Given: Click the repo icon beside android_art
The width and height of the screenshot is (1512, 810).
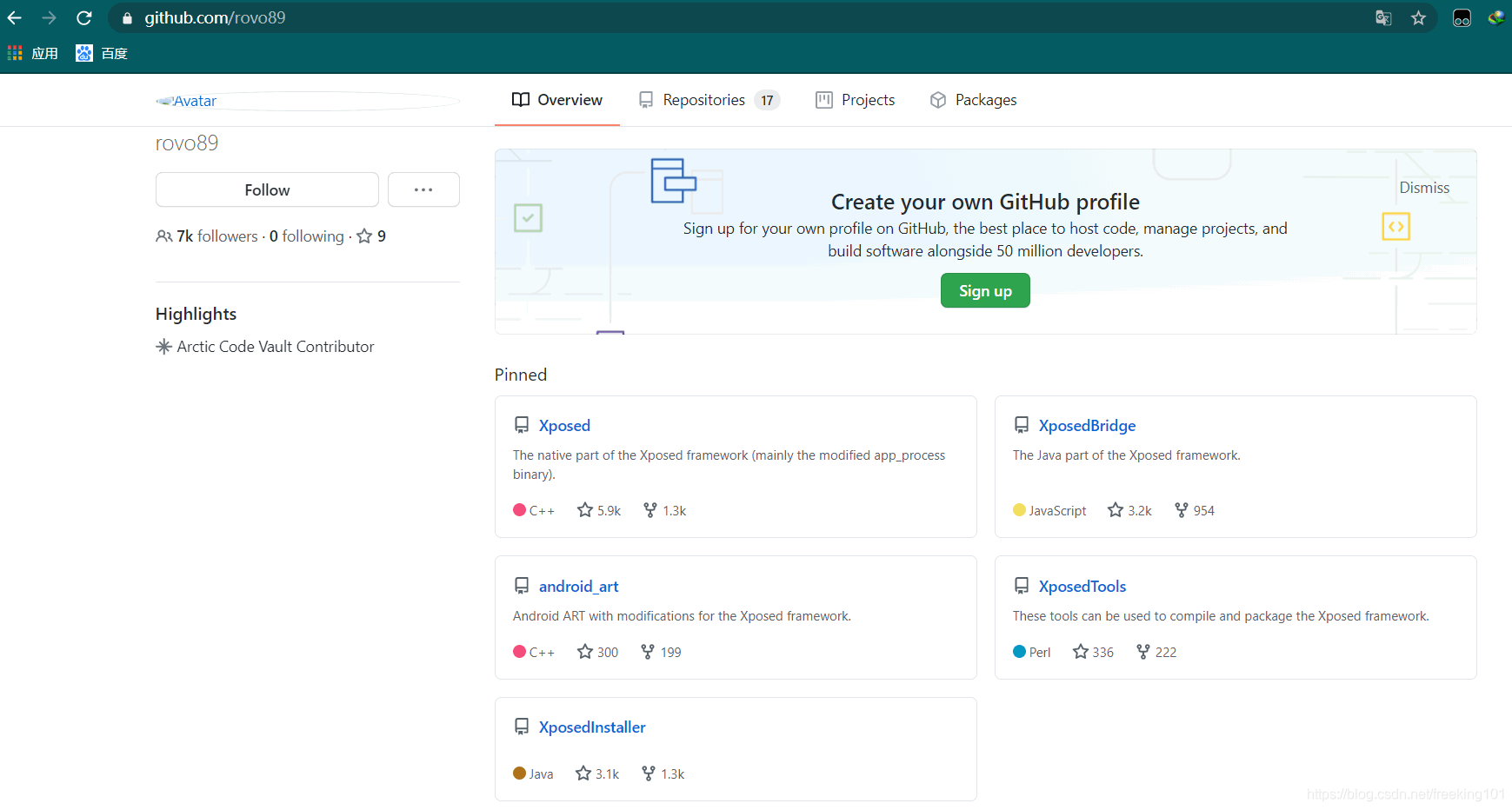Looking at the screenshot, I should coord(522,586).
